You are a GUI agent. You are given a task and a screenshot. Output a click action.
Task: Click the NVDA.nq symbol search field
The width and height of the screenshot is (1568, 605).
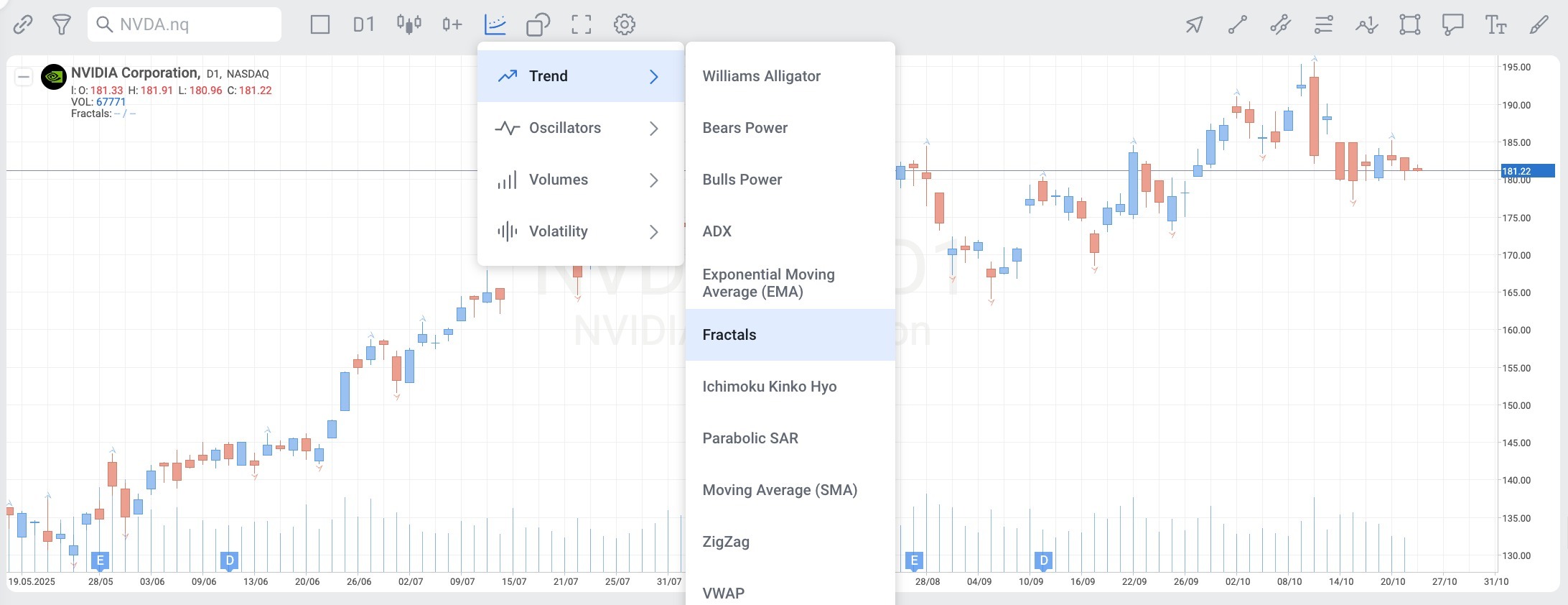click(185, 24)
